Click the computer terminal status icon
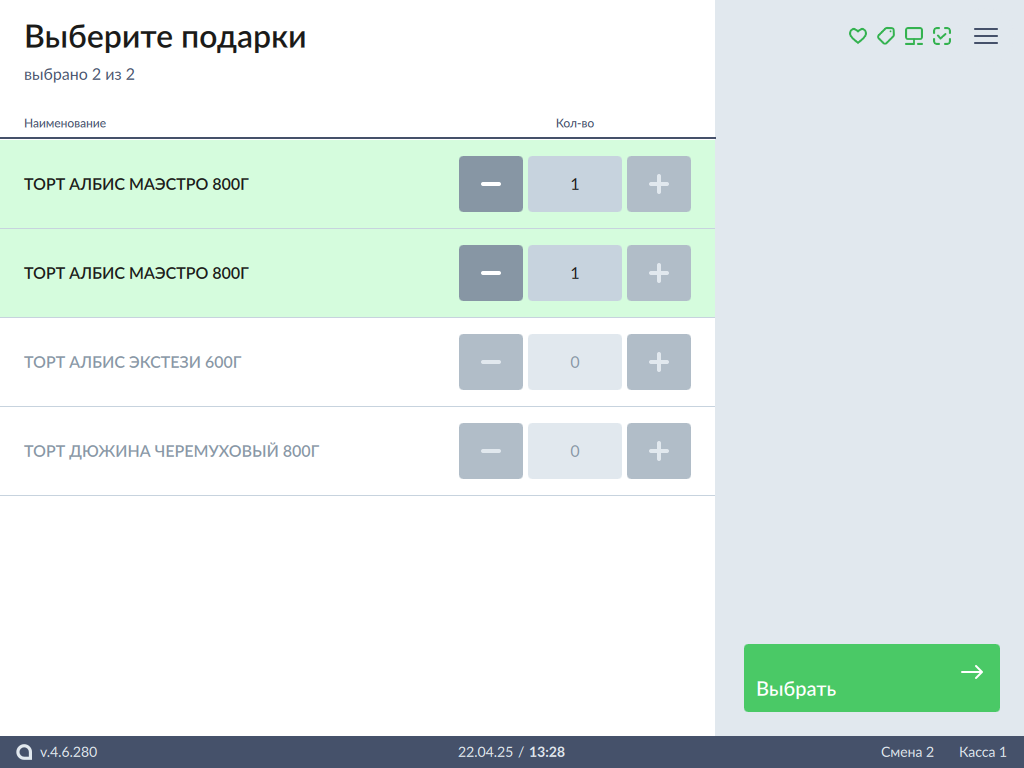 (x=913, y=36)
